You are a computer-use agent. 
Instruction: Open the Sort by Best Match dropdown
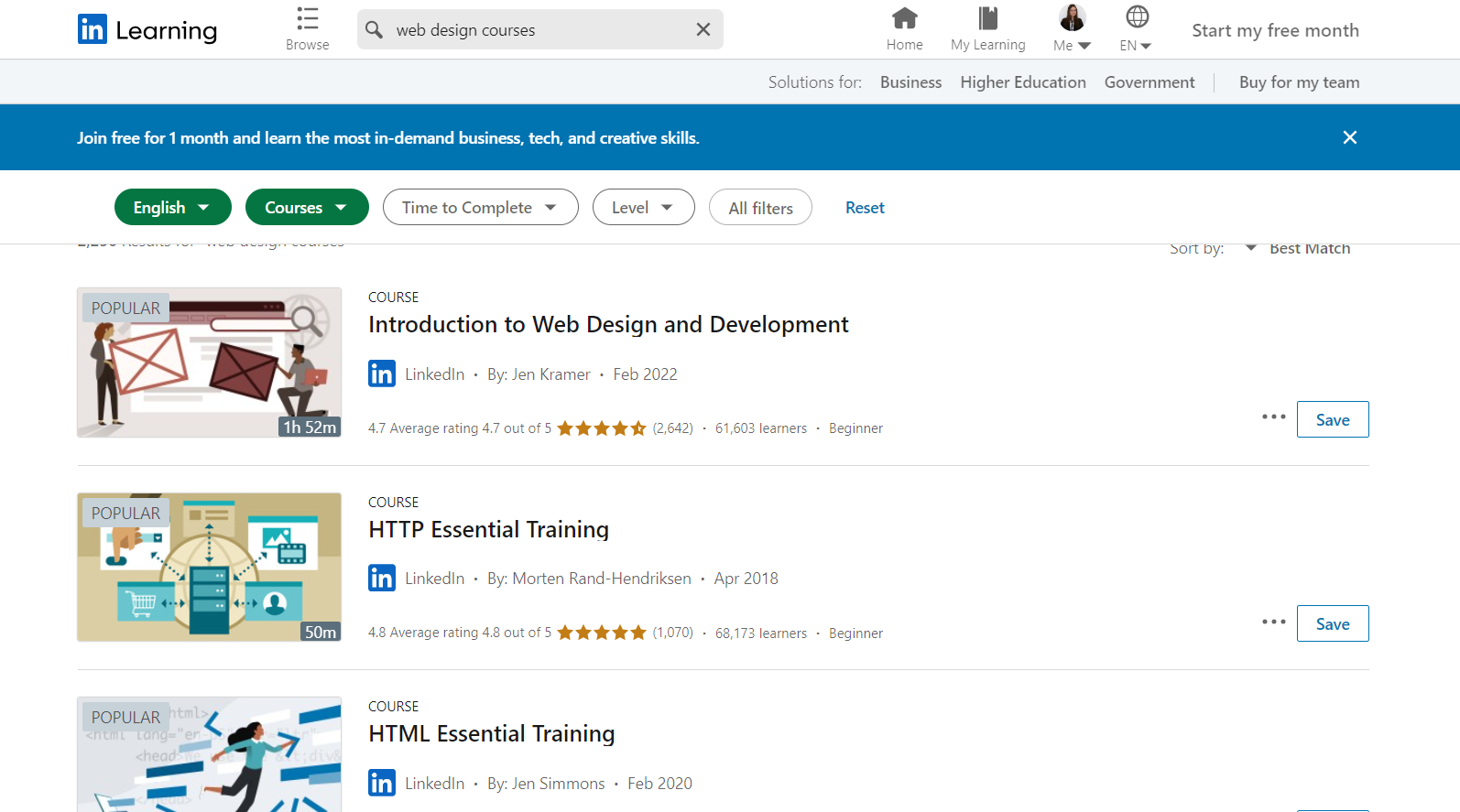(x=1299, y=248)
